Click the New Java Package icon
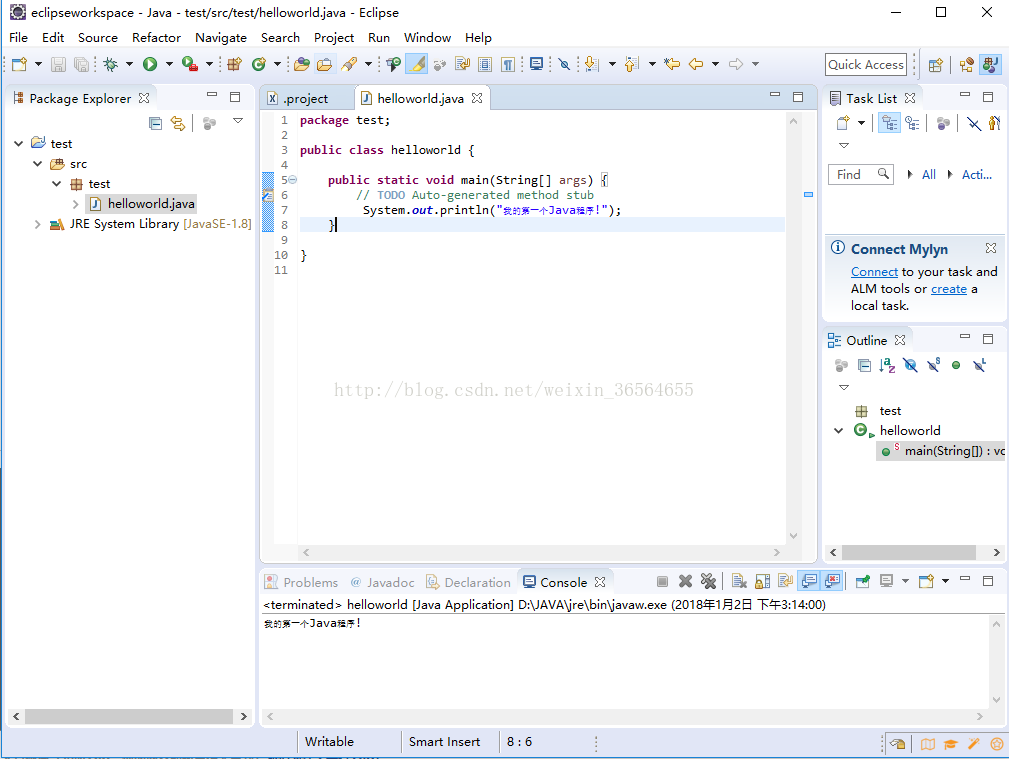The width and height of the screenshot is (1009, 759). click(234, 64)
